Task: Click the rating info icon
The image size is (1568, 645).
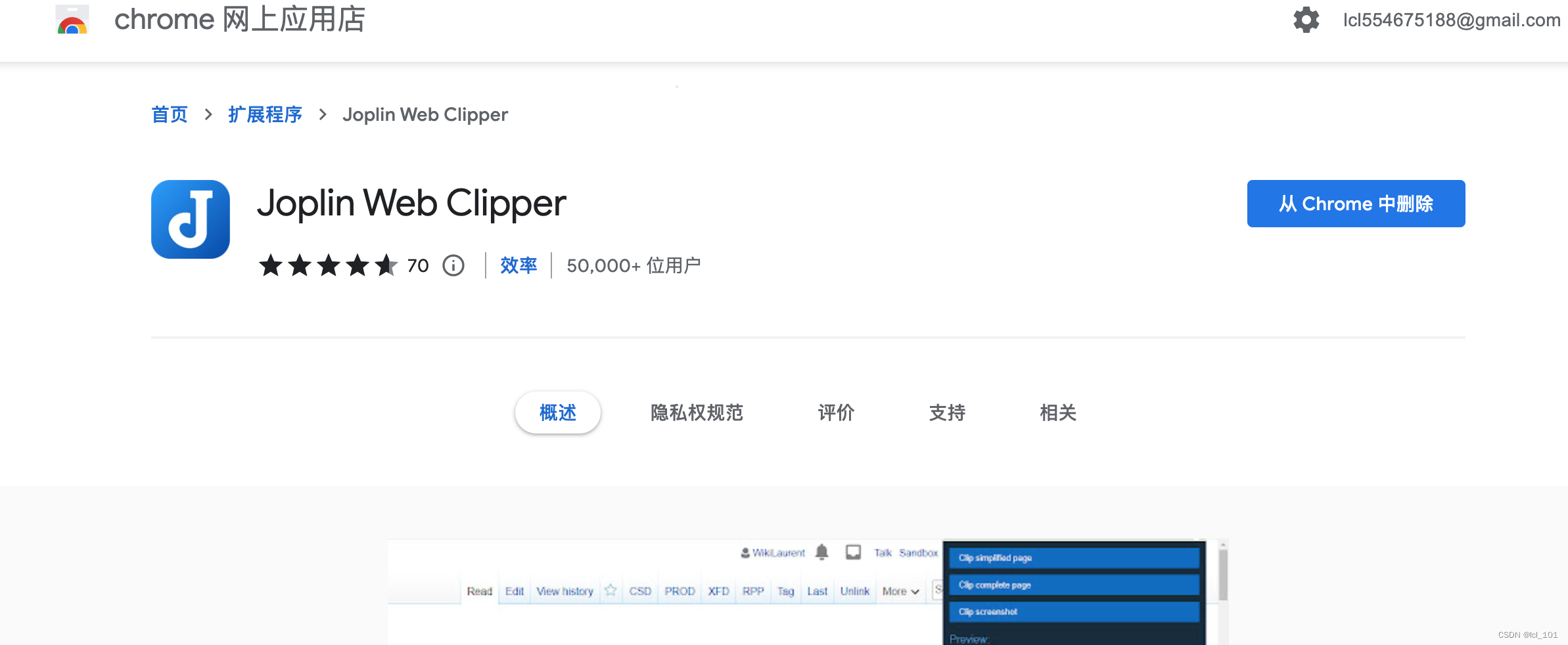Action: coord(453,265)
